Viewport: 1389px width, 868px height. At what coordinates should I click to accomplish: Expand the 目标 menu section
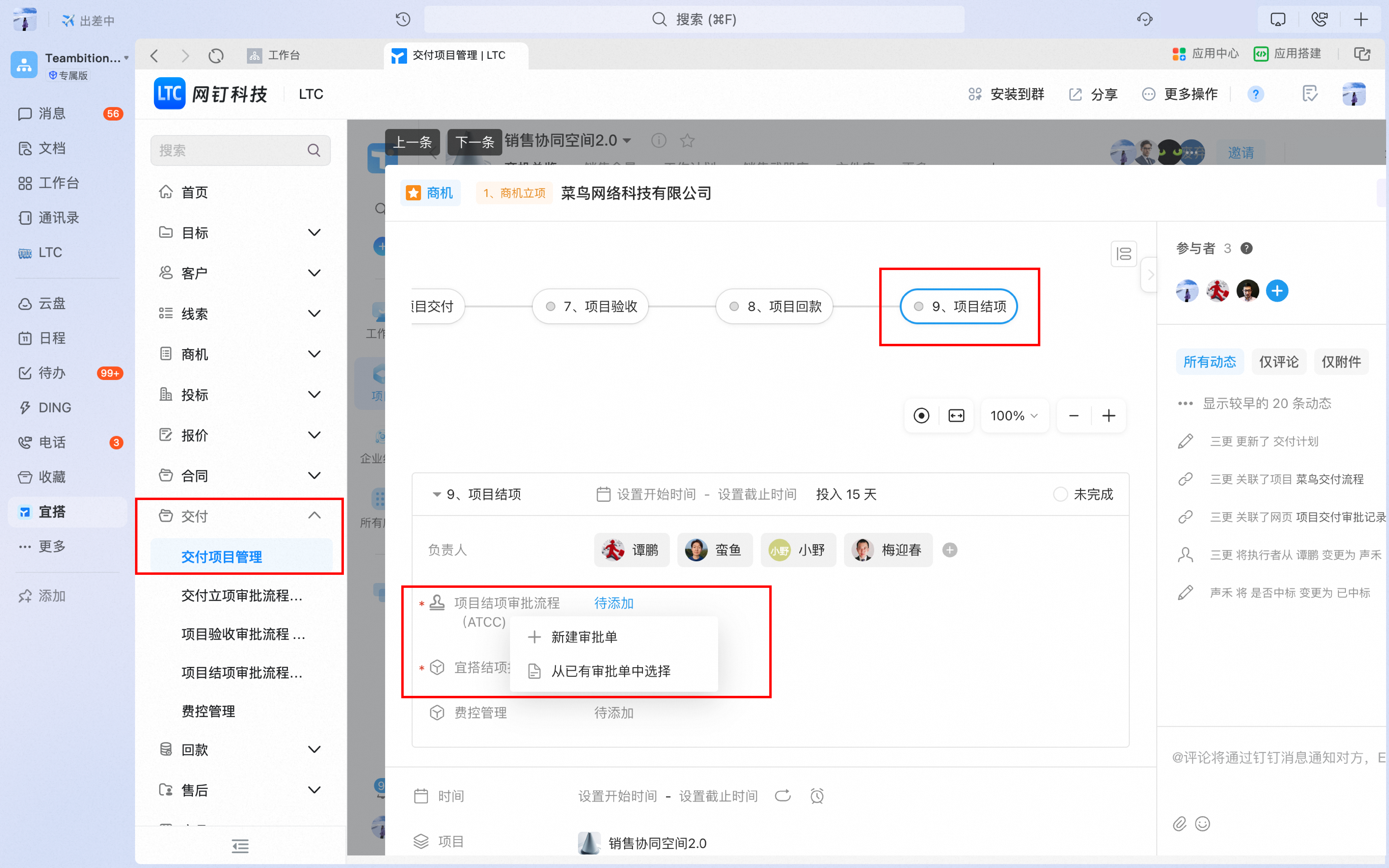(240, 232)
